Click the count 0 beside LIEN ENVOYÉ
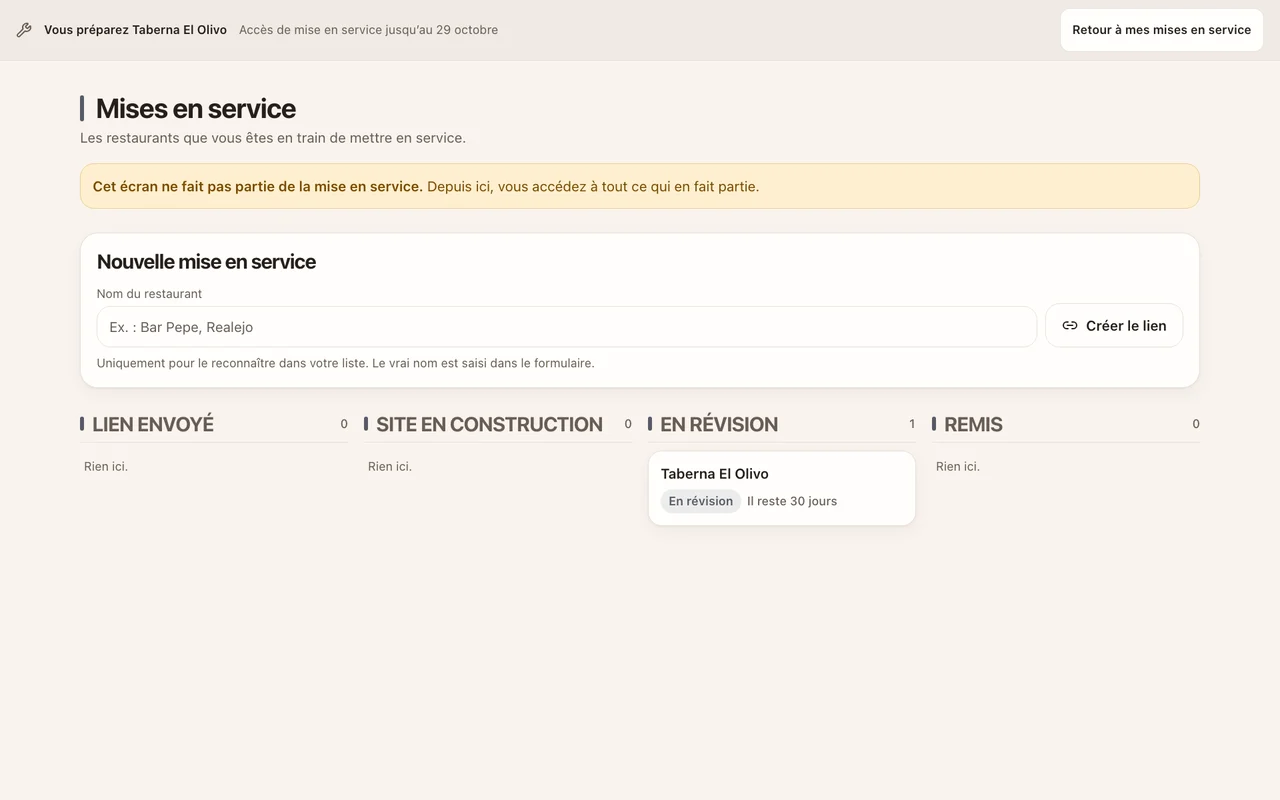 344,424
